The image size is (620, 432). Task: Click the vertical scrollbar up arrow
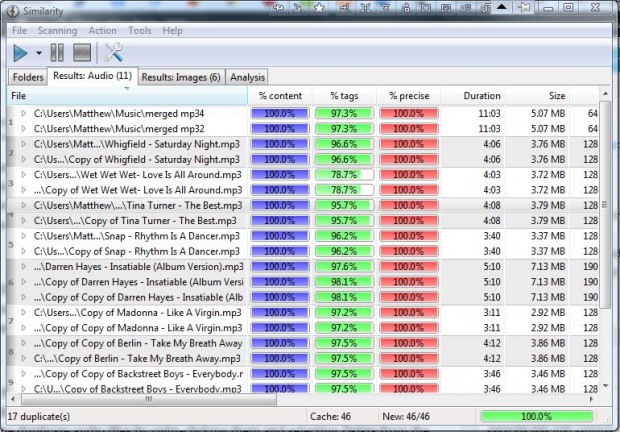605,94
